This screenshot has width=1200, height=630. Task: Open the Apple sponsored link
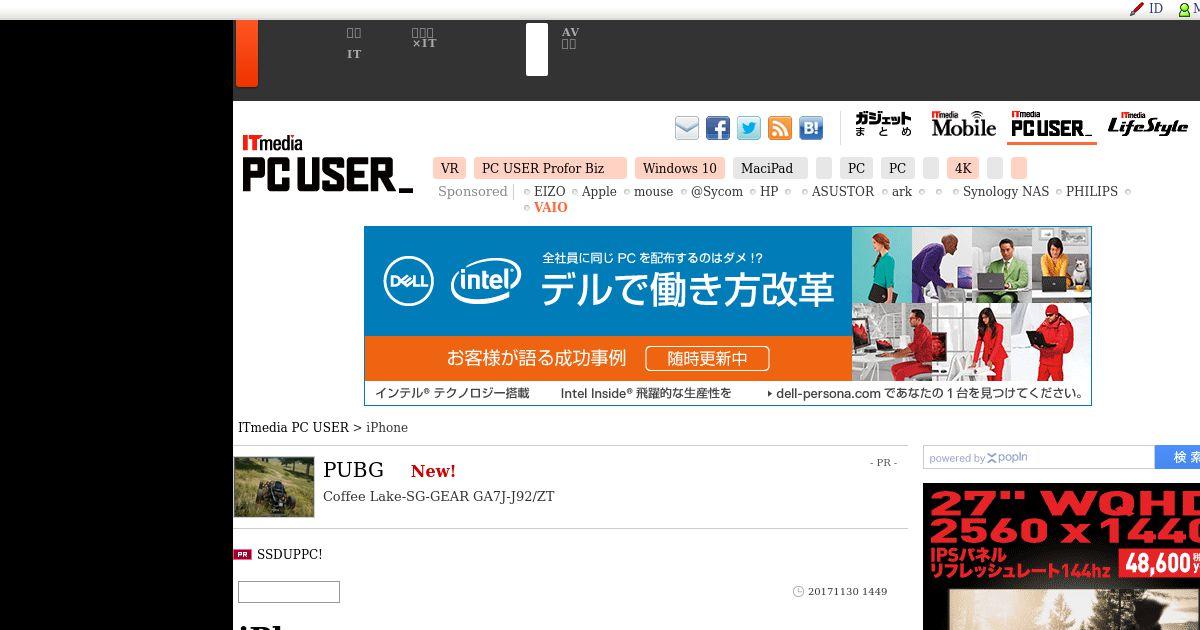[599, 191]
